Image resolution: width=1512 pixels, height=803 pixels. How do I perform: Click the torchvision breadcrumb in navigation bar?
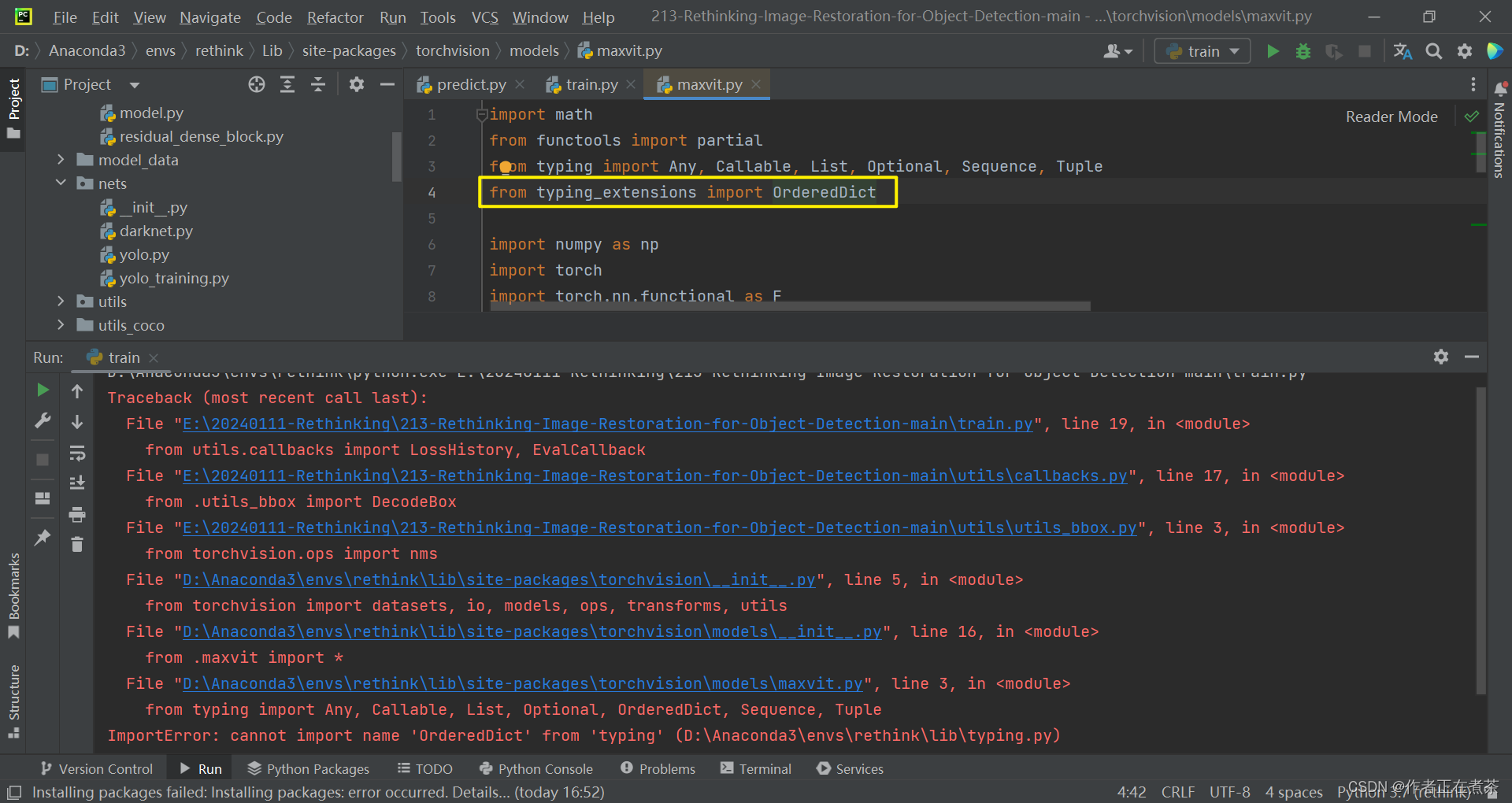click(x=453, y=50)
